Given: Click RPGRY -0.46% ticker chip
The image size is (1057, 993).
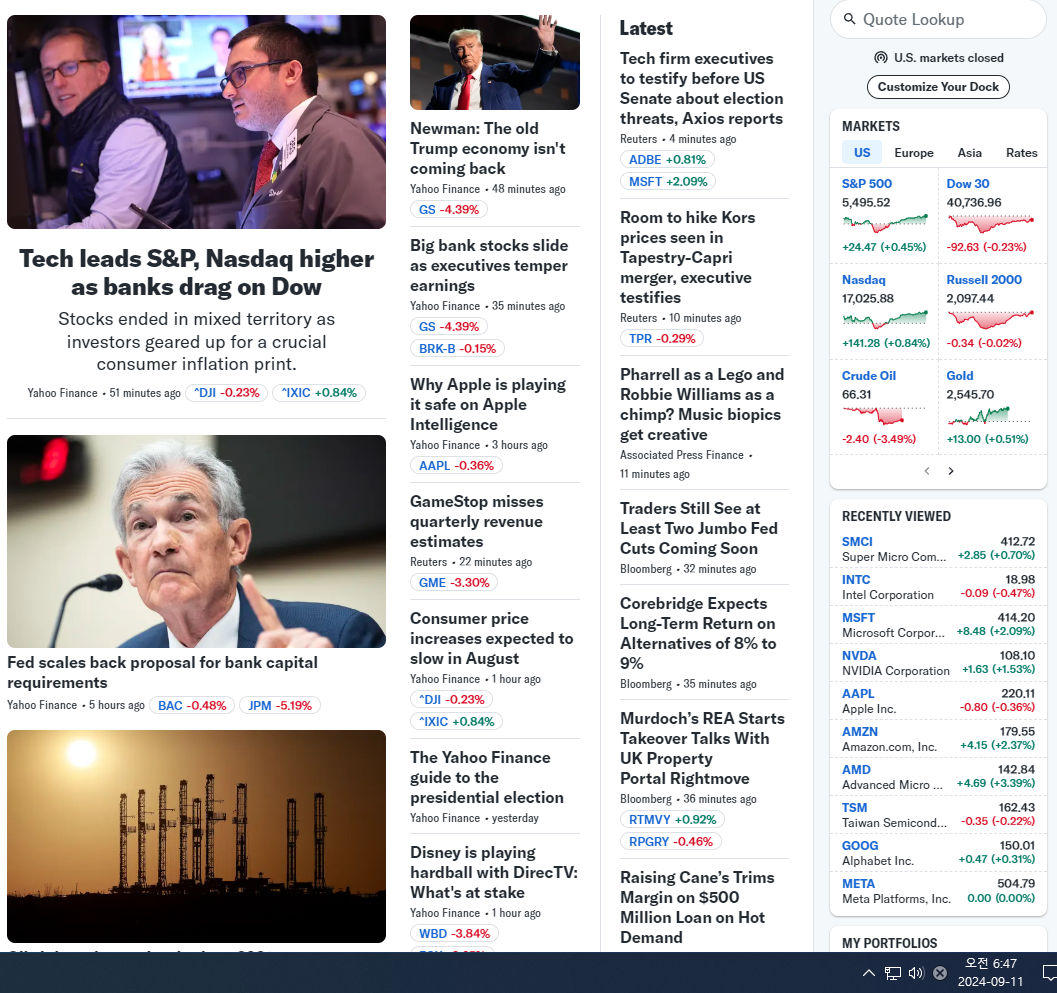Looking at the screenshot, I should coord(670,842).
